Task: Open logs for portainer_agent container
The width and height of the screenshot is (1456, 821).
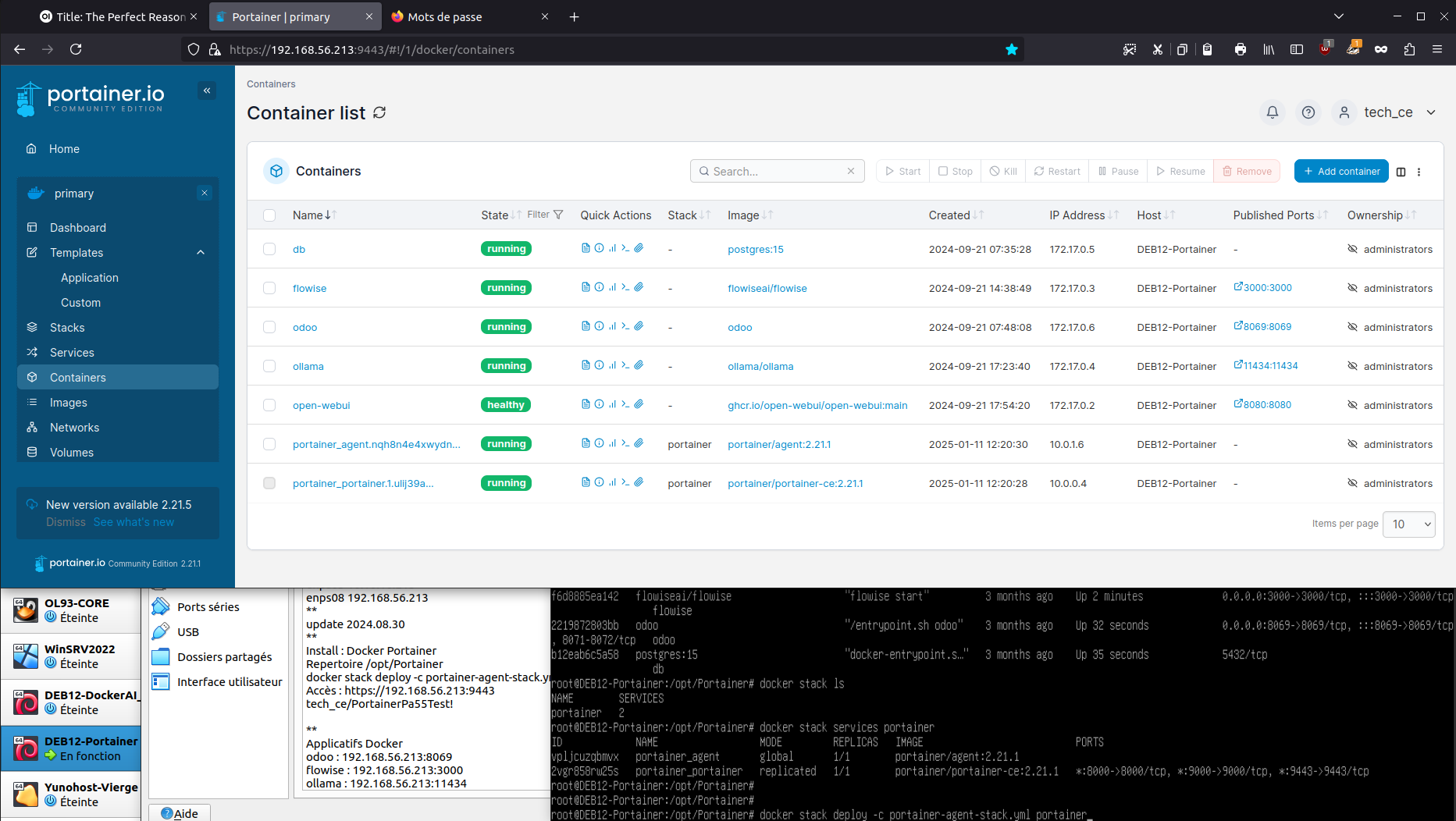Action: click(586, 443)
